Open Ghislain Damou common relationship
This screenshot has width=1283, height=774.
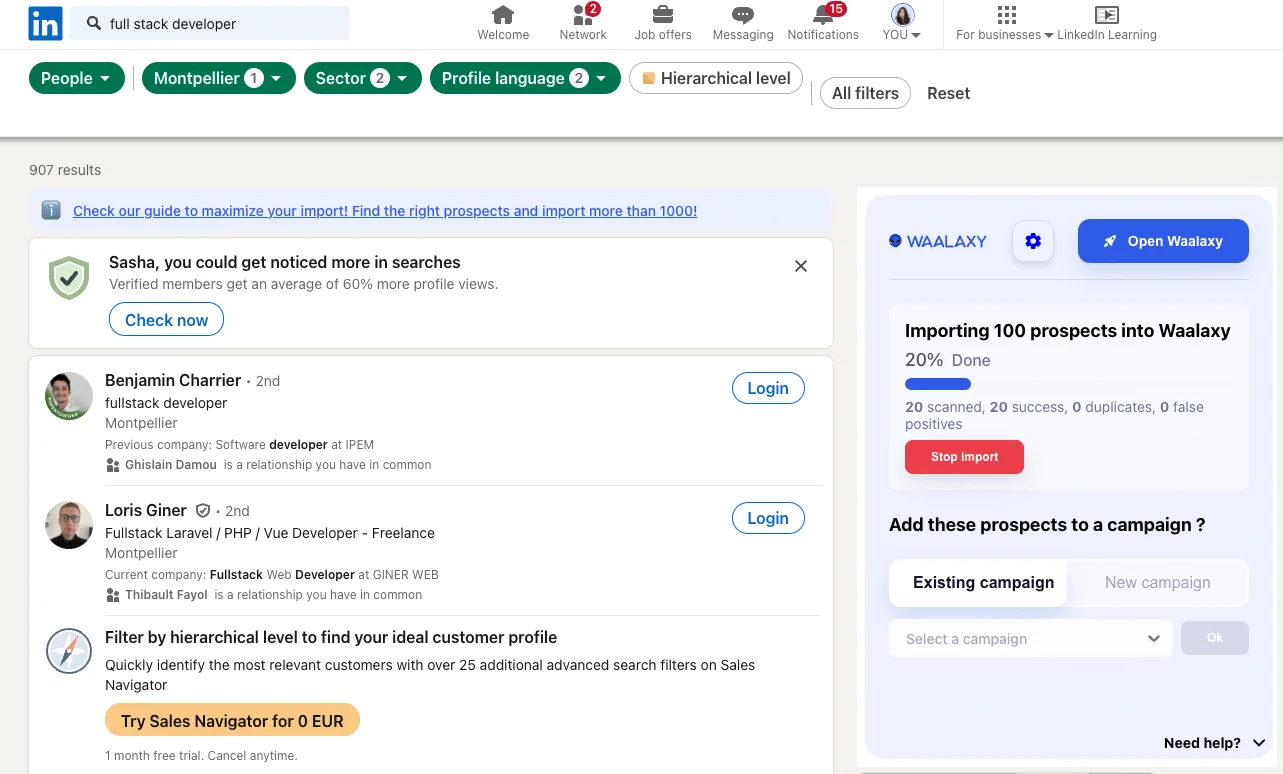(x=170, y=465)
